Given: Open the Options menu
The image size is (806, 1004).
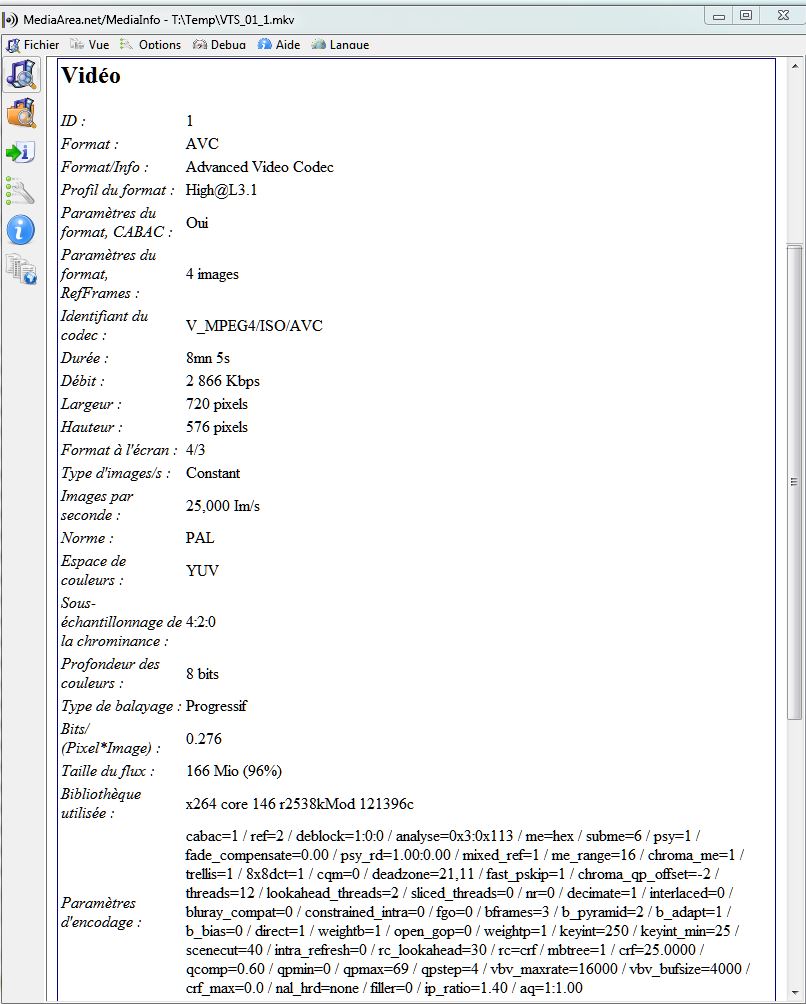Looking at the screenshot, I should click(150, 45).
